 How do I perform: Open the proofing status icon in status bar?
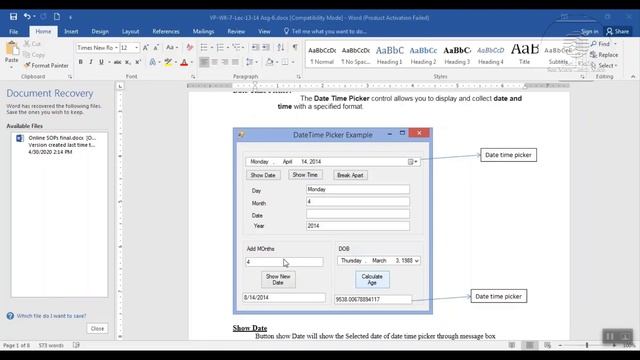click(x=76, y=345)
